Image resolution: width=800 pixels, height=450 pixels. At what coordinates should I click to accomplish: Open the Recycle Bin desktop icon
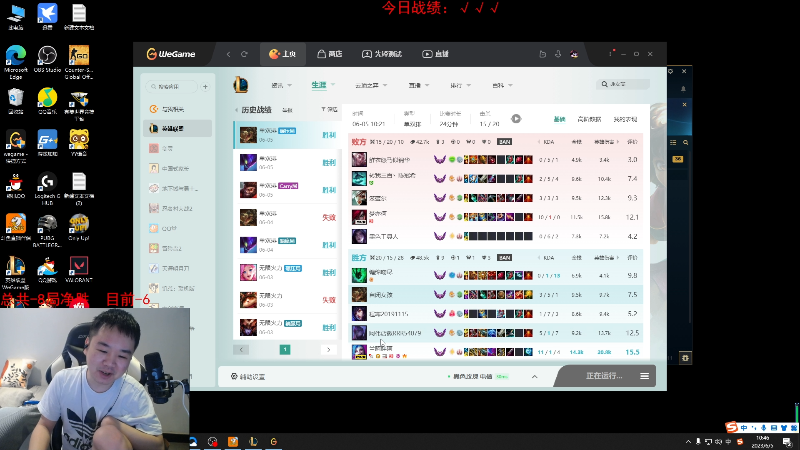point(16,101)
